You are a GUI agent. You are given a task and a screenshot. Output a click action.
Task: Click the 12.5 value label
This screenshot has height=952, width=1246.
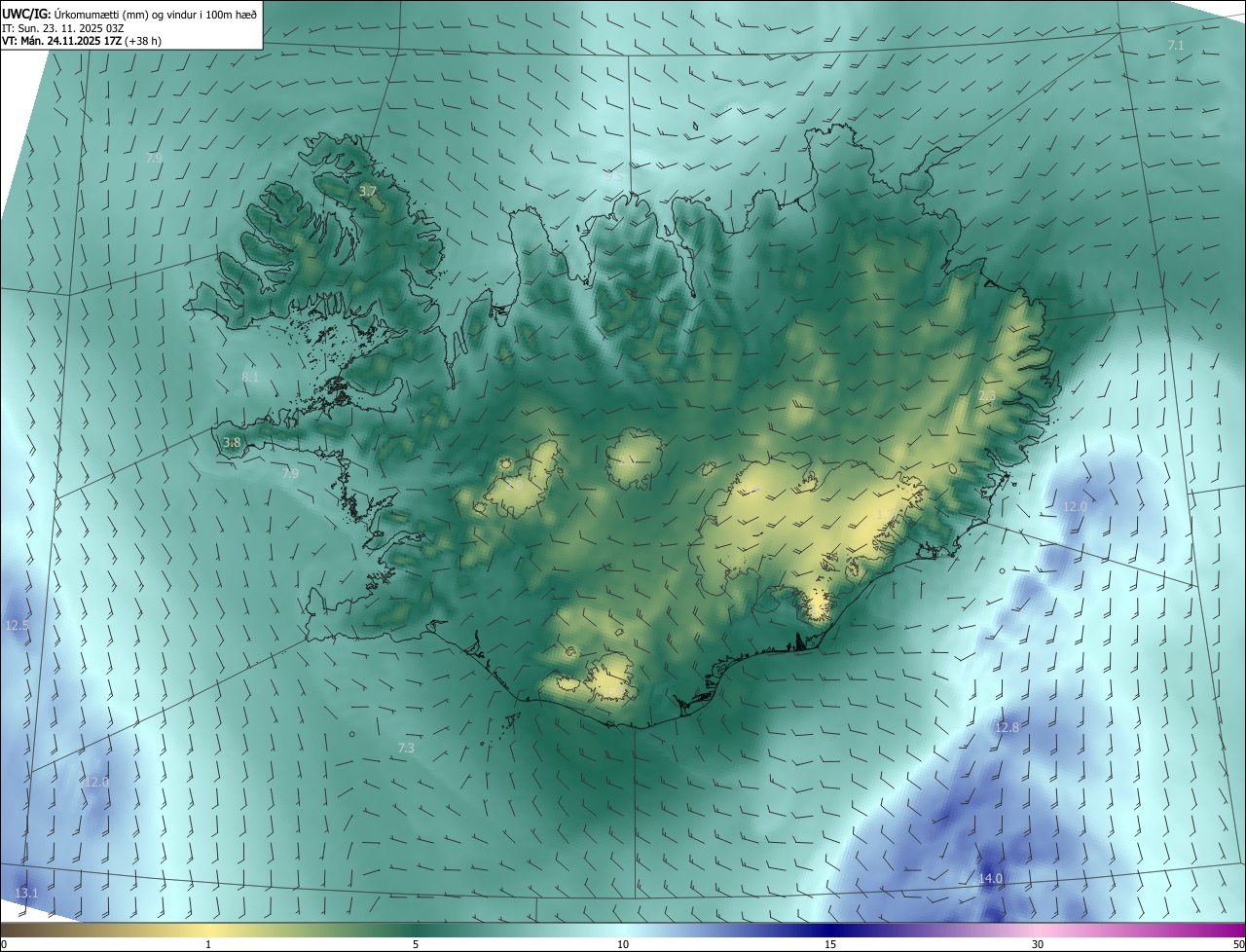tap(17, 625)
